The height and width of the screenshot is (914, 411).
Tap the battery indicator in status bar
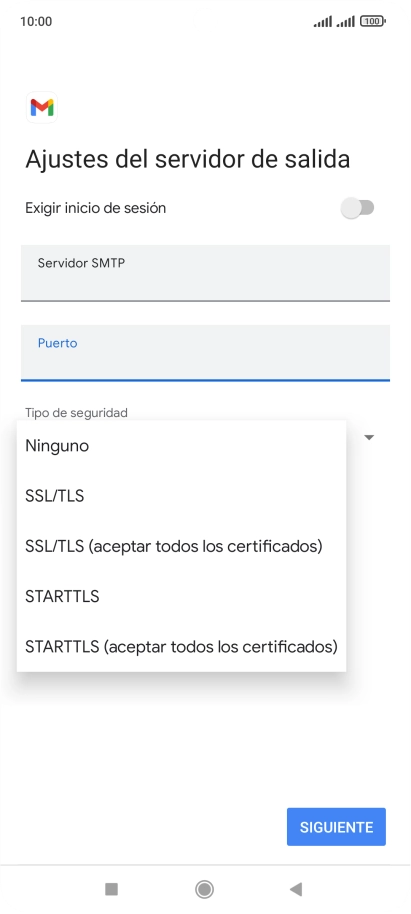click(373, 22)
